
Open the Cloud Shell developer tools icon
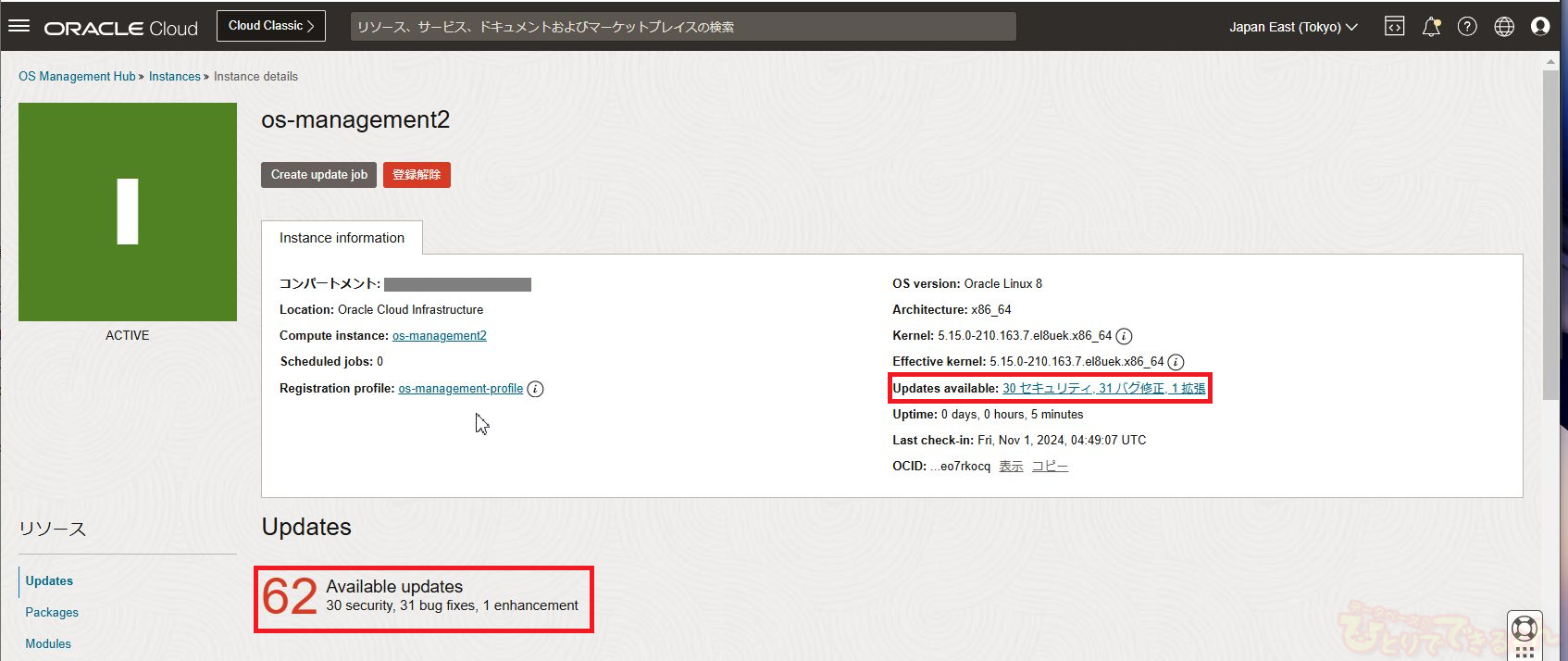pyautogui.click(x=1394, y=27)
